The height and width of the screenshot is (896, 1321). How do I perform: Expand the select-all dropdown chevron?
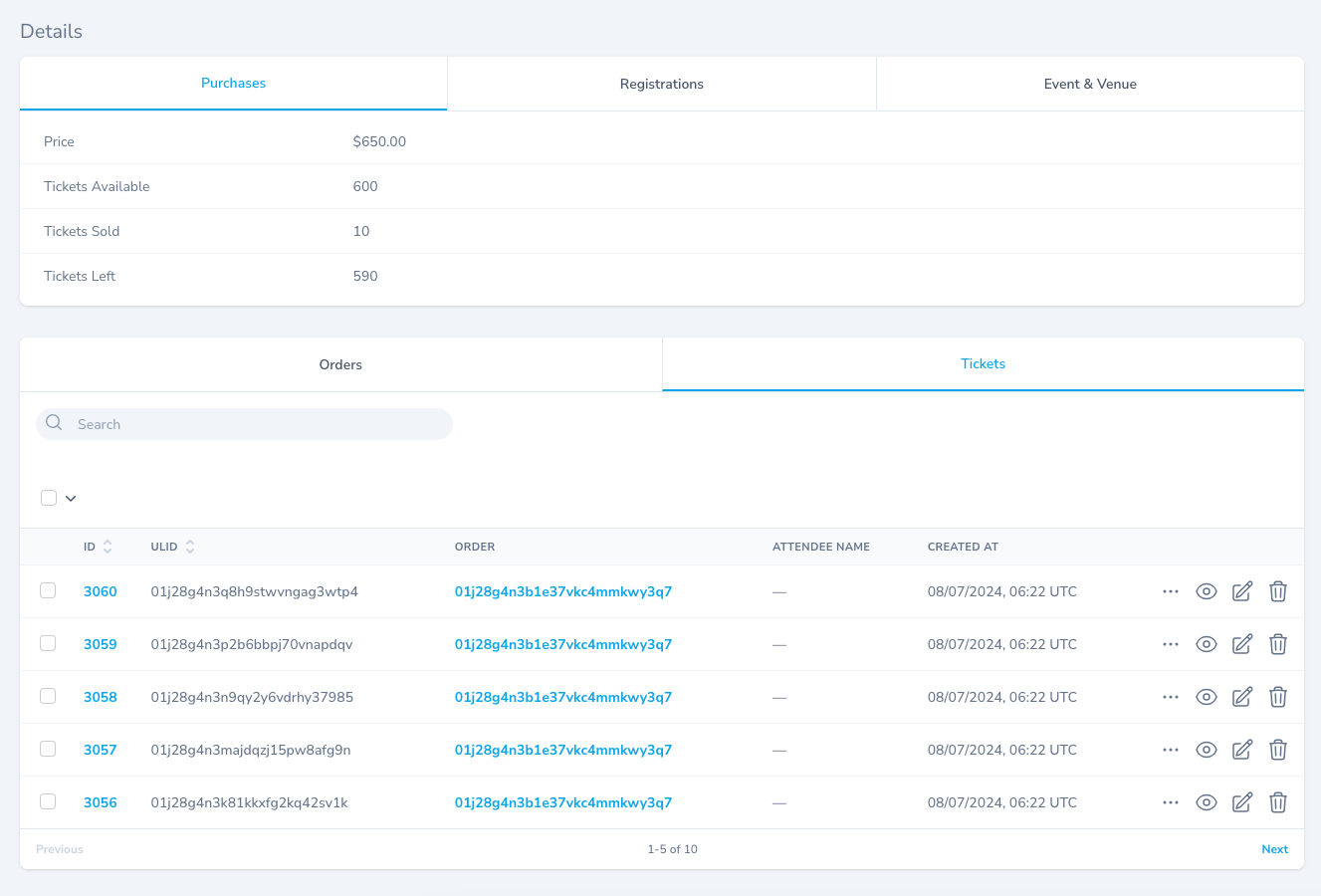(71, 499)
